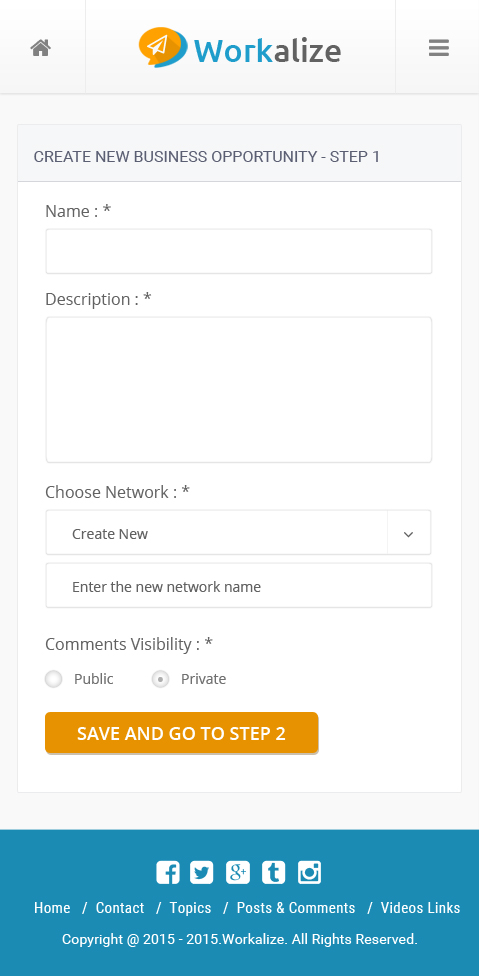Click into the Description text area
This screenshot has width=479, height=976.
click(239, 390)
